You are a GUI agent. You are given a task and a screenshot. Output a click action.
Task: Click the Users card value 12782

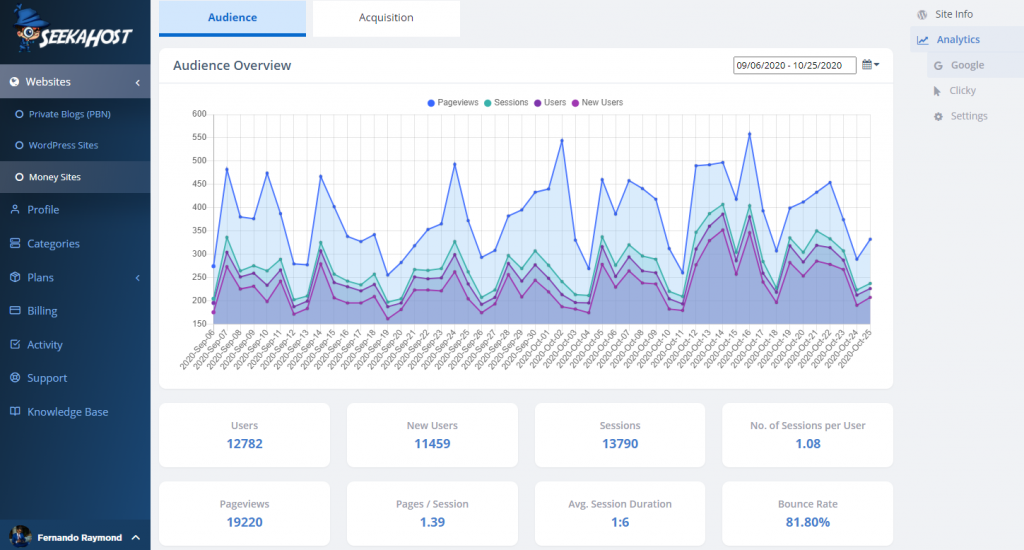tap(244, 444)
